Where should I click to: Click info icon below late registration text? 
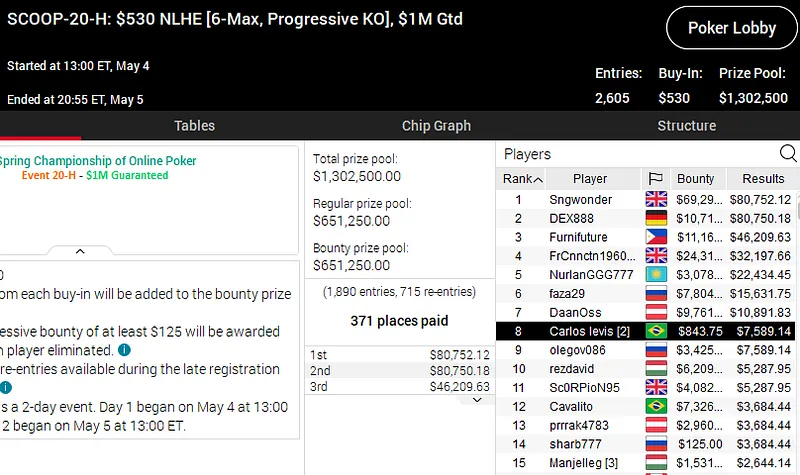pos(5,388)
